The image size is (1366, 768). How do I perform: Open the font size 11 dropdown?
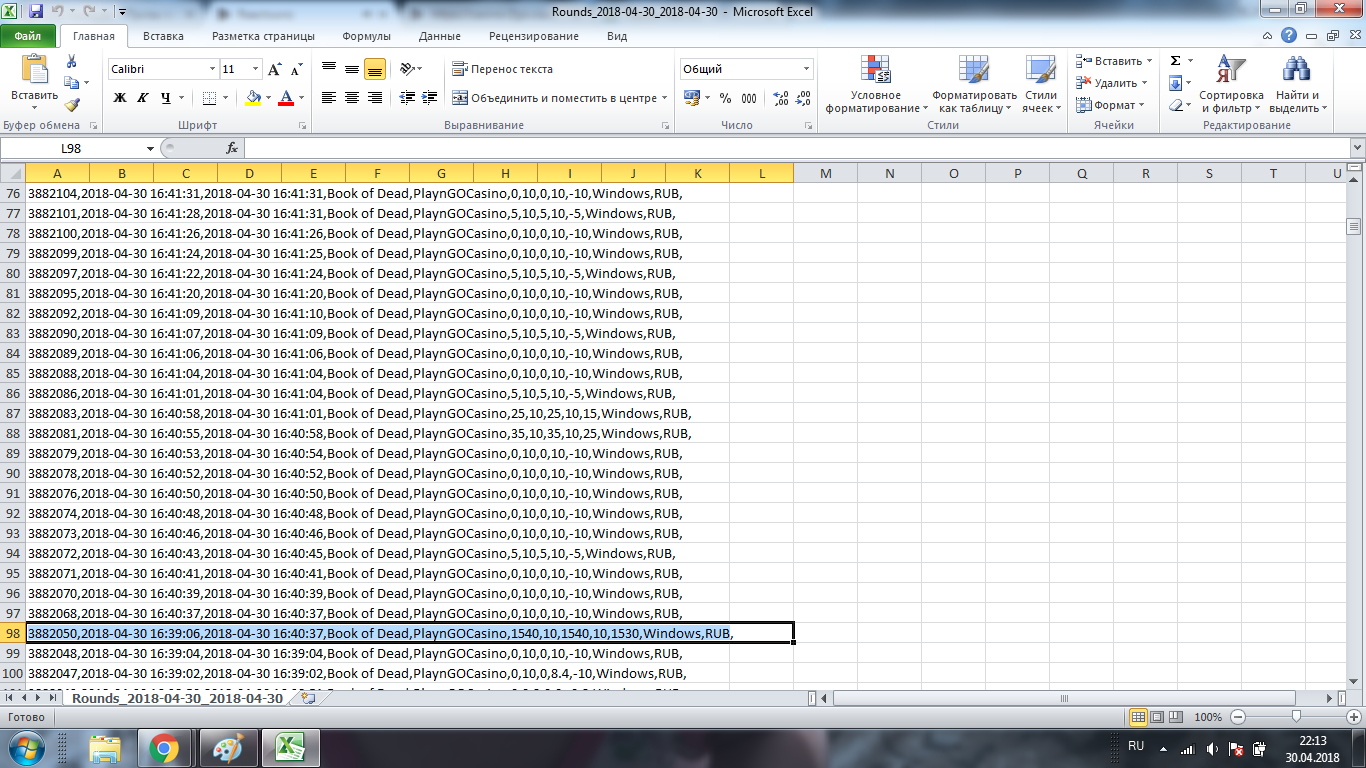pos(256,69)
